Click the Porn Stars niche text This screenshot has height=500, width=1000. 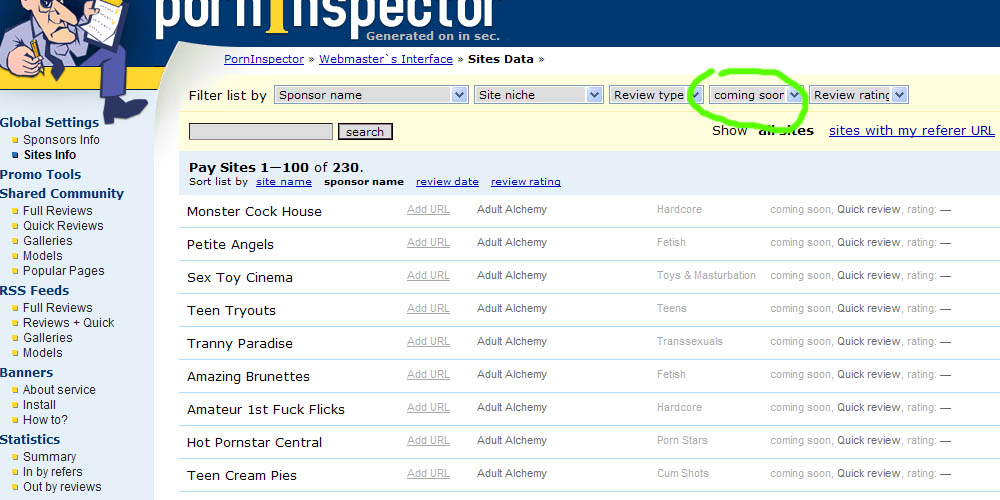pos(682,440)
